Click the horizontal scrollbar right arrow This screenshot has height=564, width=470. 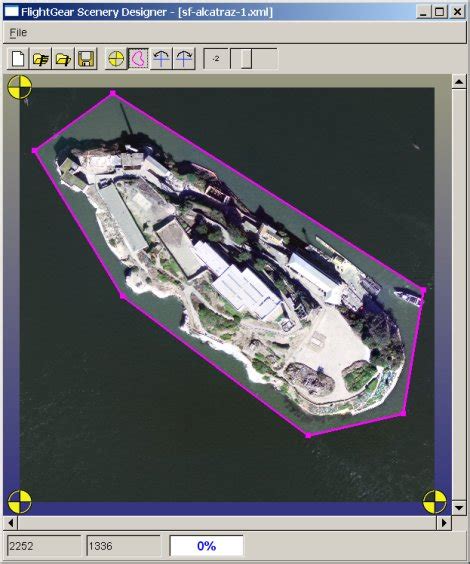pos(444,522)
